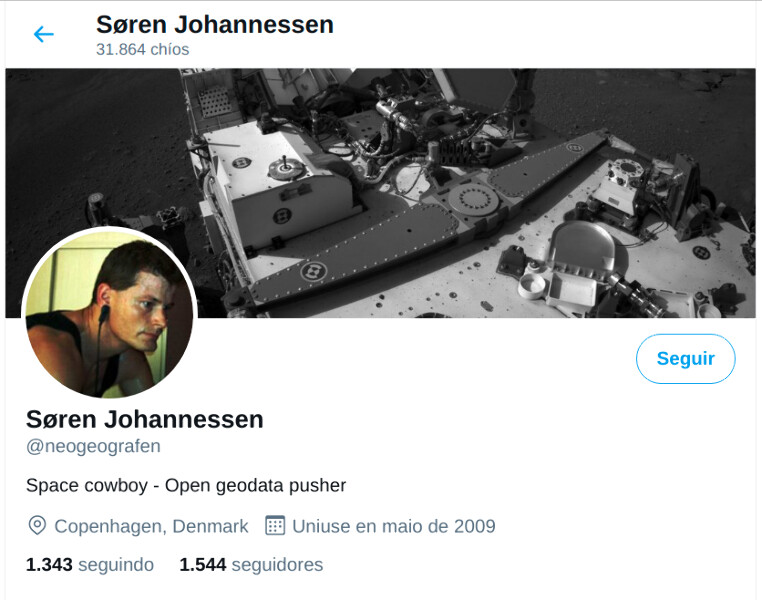Click the 1.544 followers number
Image resolution: width=762 pixels, height=600 pixels.
203,565
